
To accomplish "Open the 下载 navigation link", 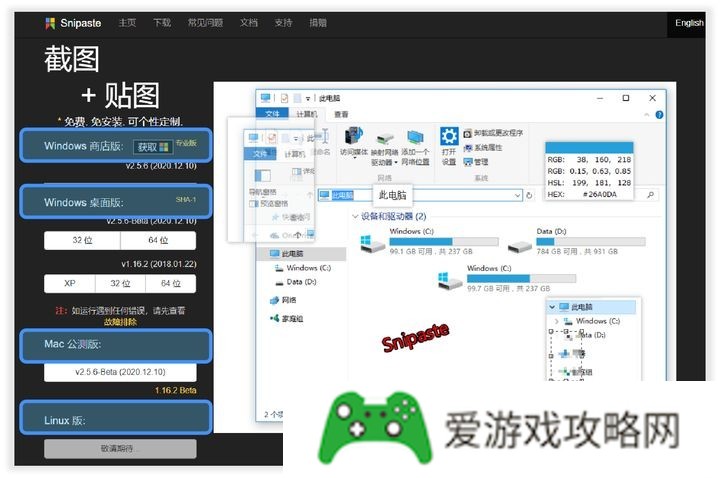I will [x=162, y=22].
